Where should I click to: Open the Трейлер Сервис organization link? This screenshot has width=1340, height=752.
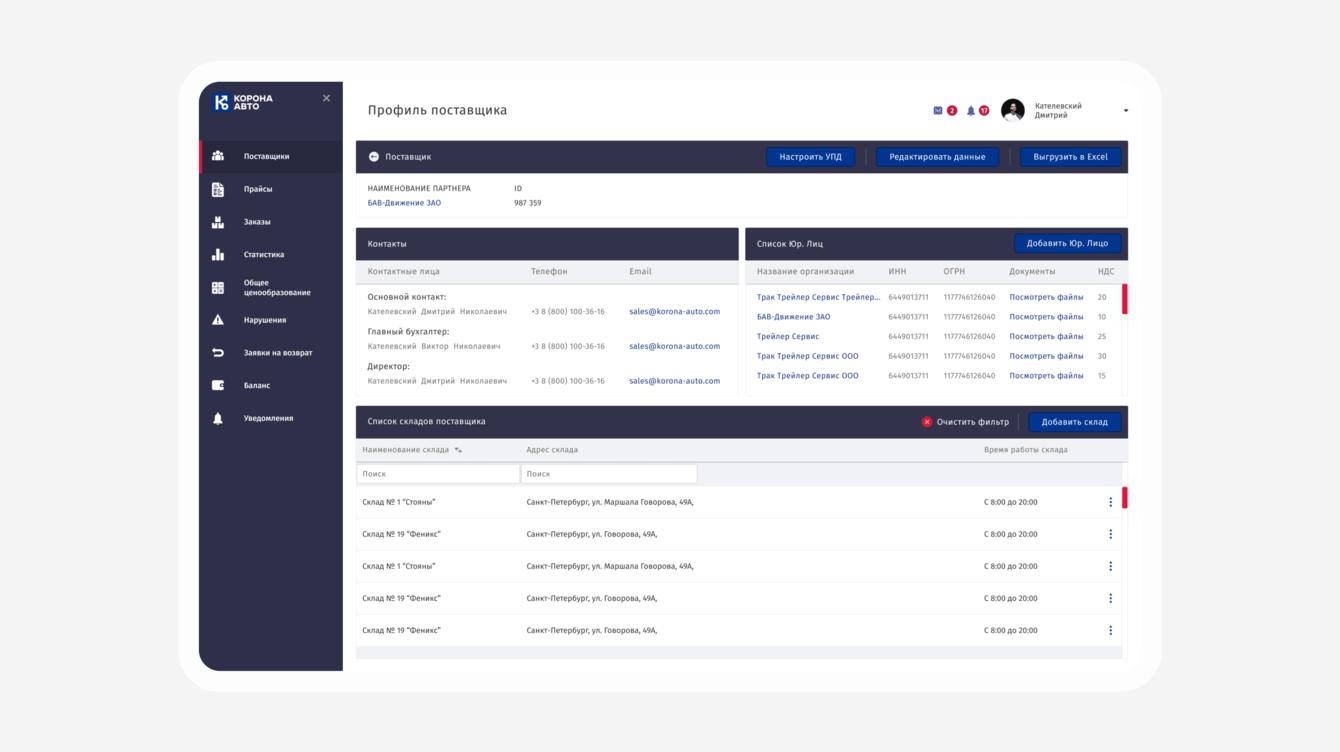pos(788,337)
